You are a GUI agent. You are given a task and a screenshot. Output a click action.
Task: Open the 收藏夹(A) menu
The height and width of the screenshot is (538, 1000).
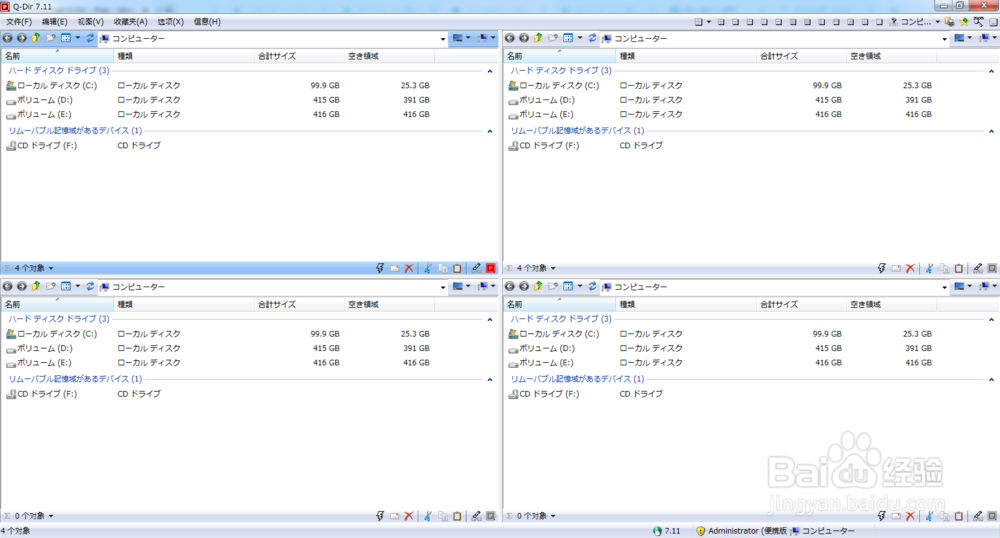click(x=130, y=22)
